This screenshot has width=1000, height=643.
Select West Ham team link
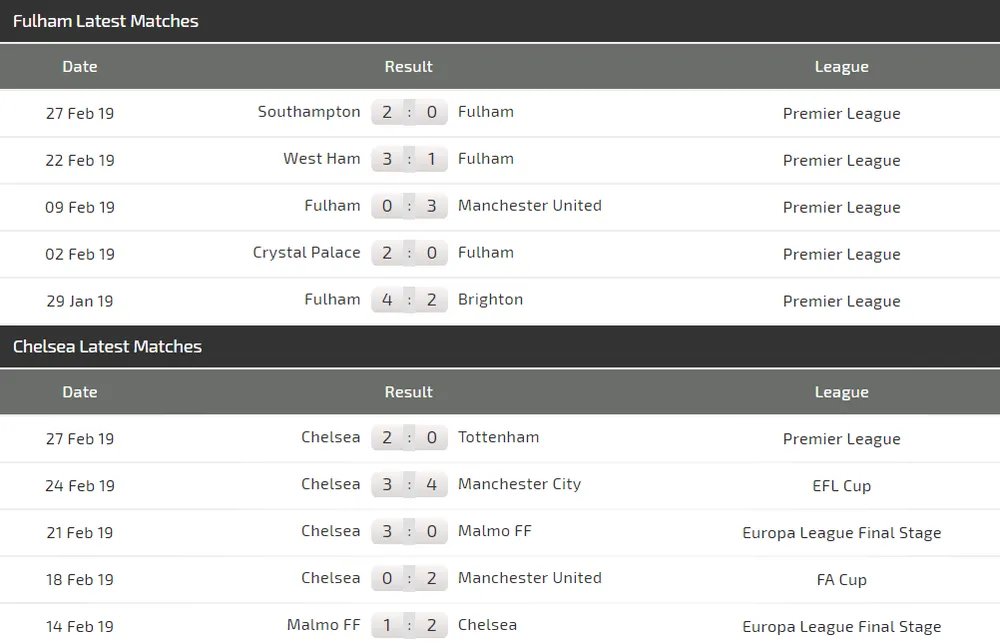pos(321,159)
